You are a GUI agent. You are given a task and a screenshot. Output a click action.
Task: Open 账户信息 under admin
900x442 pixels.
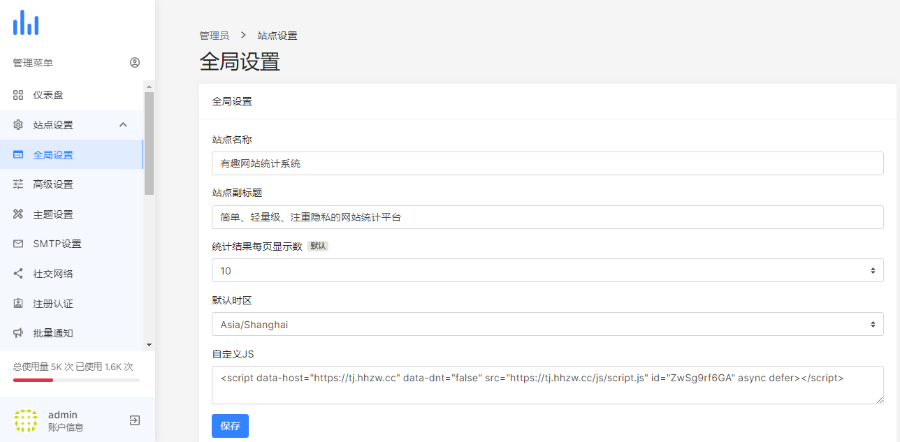point(65,428)
